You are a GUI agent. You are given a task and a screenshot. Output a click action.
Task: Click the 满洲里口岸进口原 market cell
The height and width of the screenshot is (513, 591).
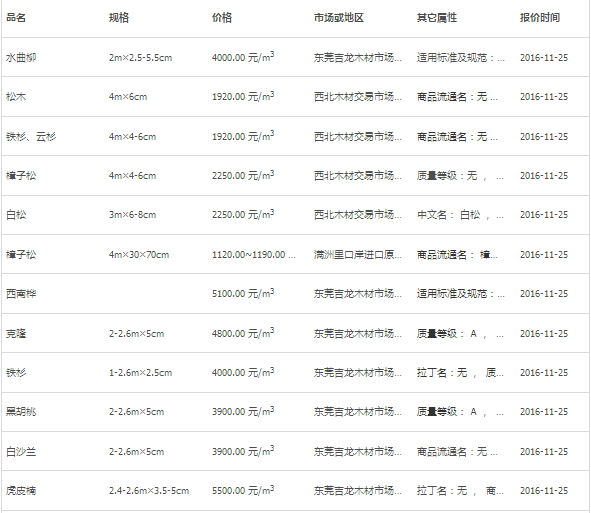point(358,255)
